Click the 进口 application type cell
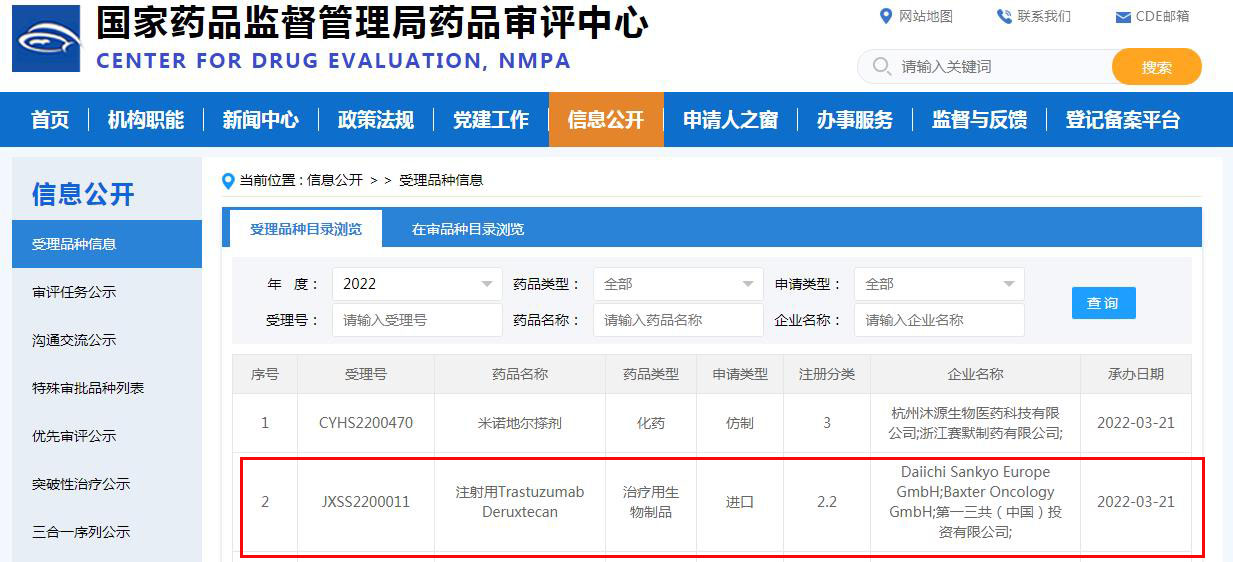 [740, 502]
